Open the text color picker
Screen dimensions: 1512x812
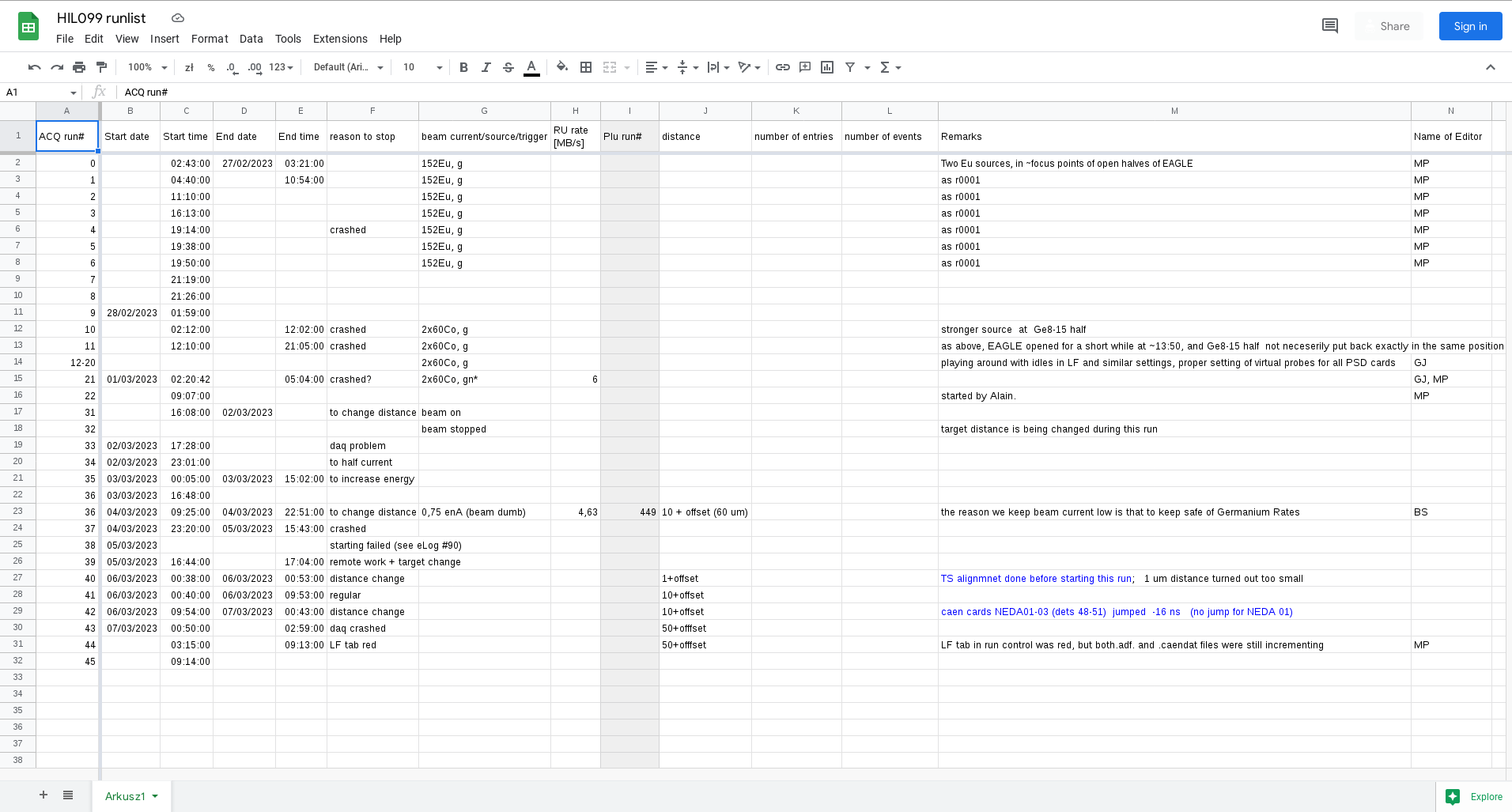tap(531, 67)
